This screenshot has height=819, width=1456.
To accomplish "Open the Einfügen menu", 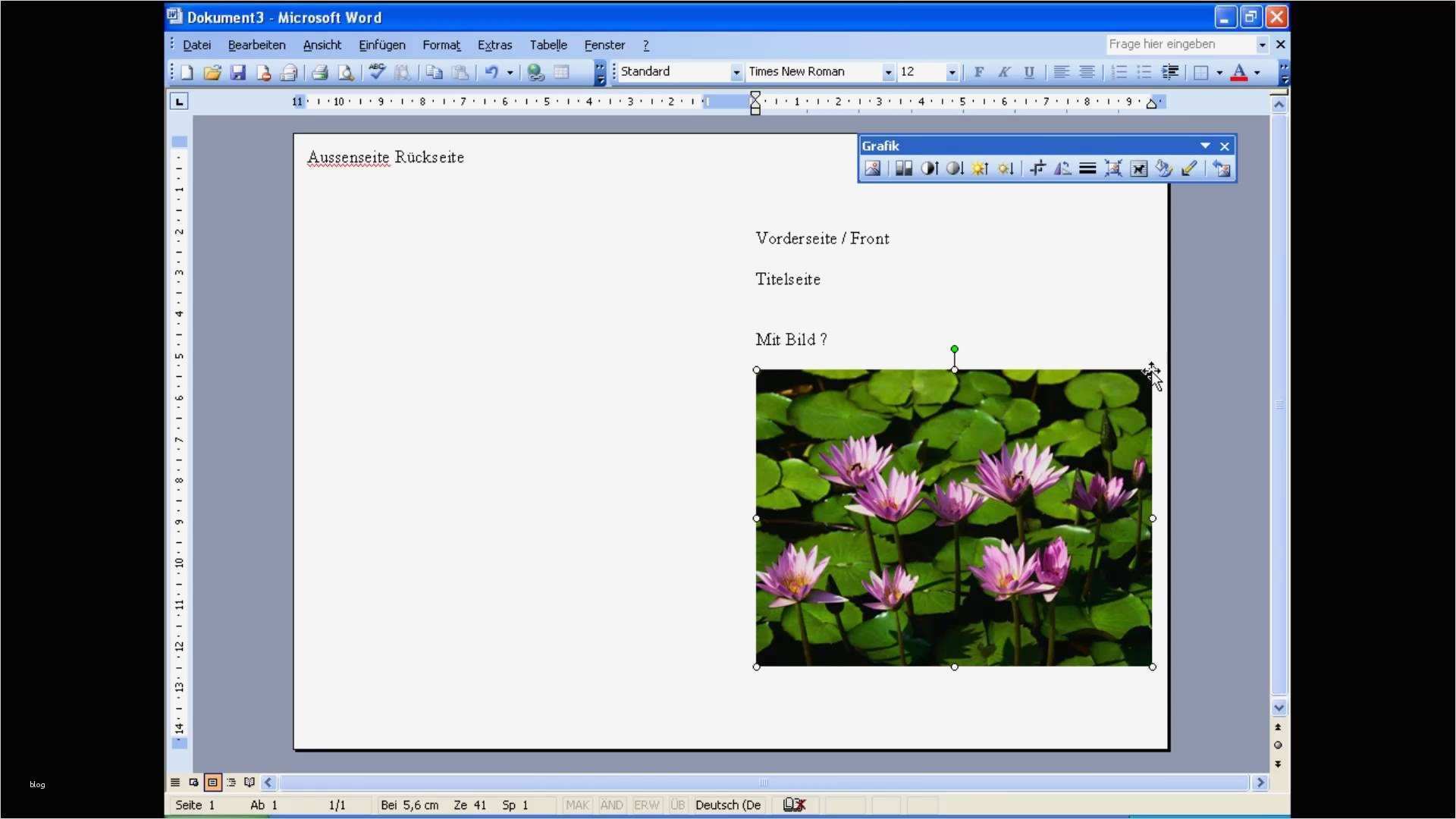I will [381, 45].
